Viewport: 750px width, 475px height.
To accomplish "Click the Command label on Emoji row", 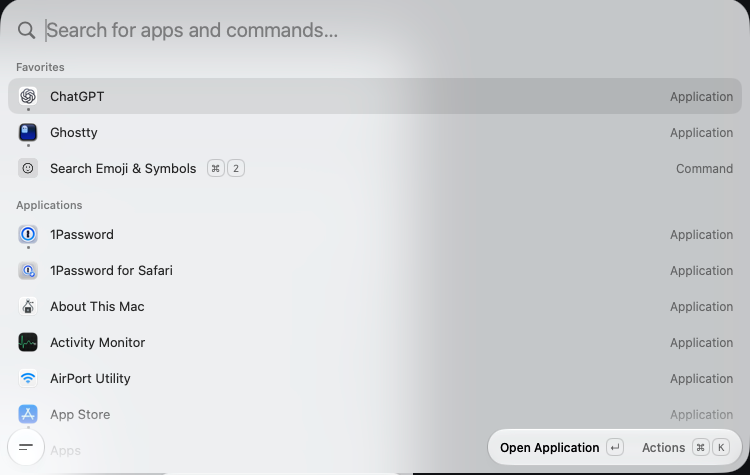I will tap(704, 168).
